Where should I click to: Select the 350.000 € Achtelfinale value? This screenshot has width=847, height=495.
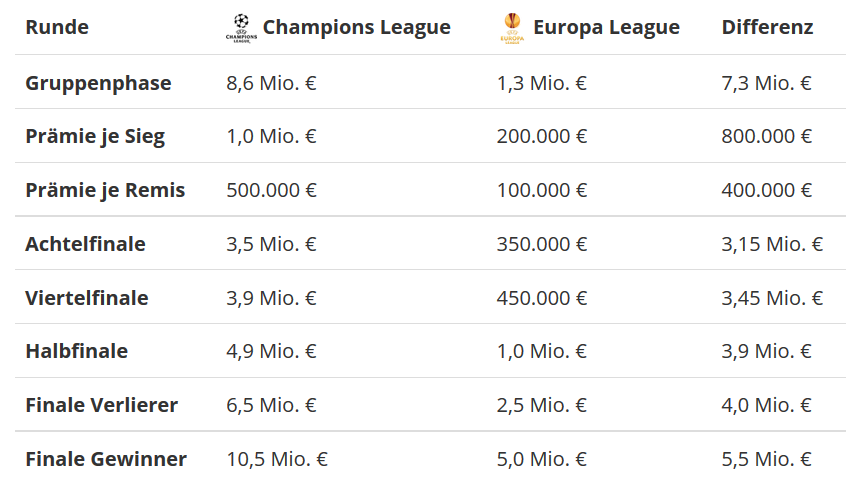tap(542, 244)
